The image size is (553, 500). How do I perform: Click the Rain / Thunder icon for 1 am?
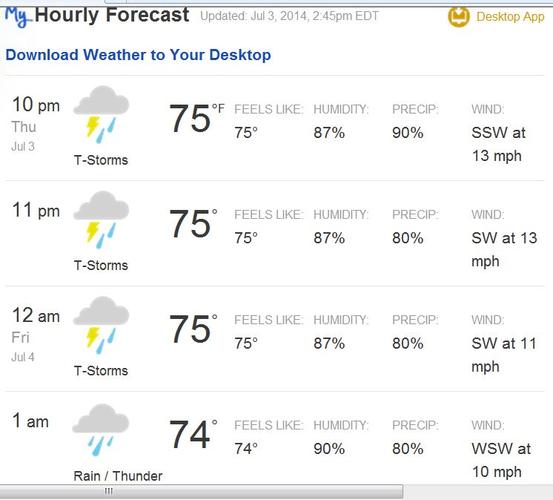tap(101, 430)
